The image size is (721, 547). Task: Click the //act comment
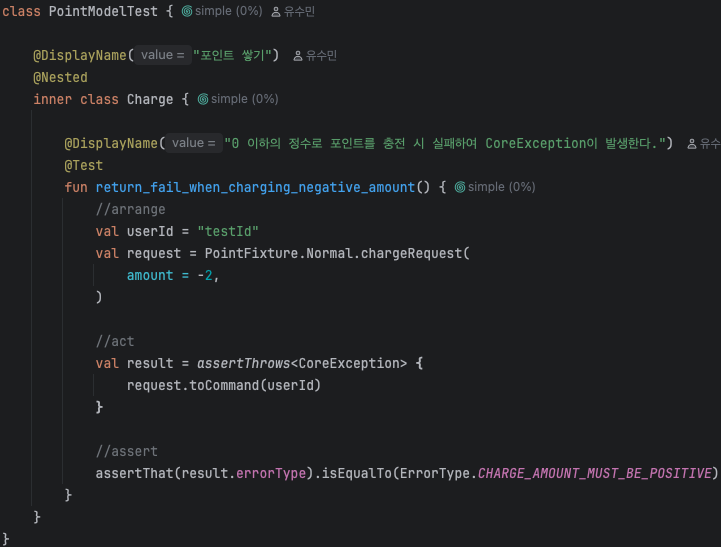pyautogui.click(x=115, y=342)
